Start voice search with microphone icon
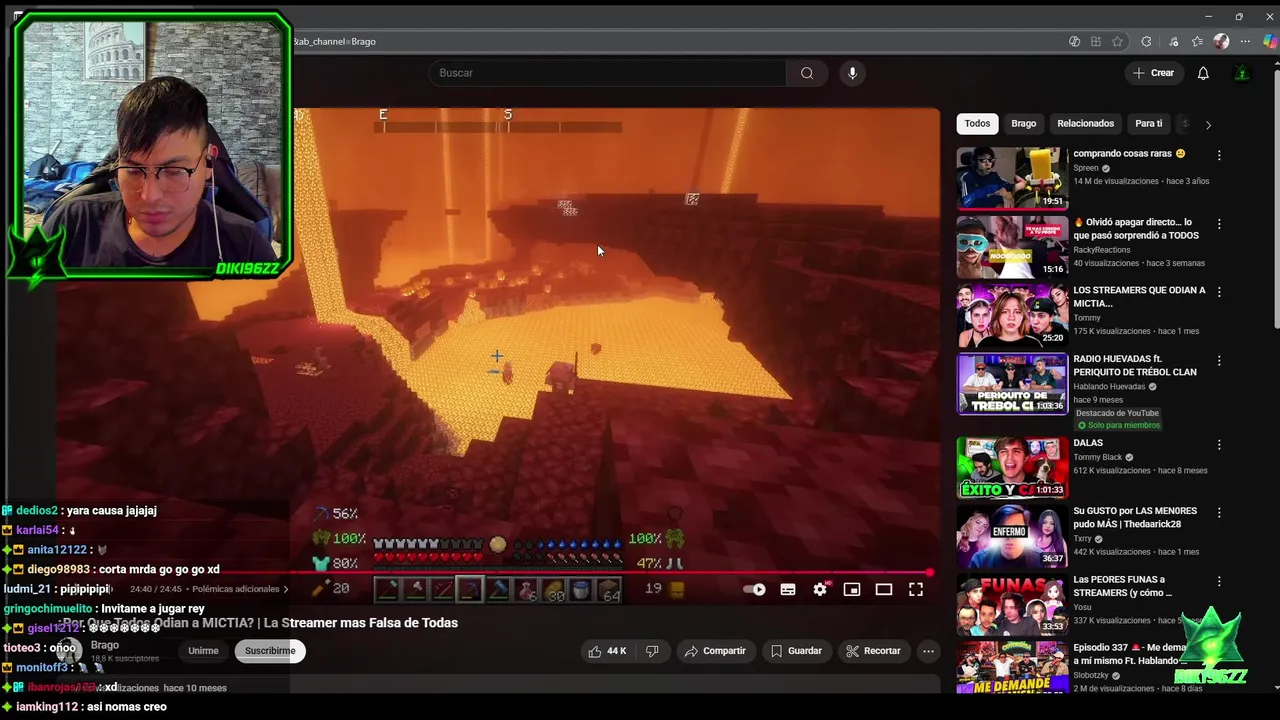Image resolution: width=1280 pixels, height=720 pixels. (852, 73)
